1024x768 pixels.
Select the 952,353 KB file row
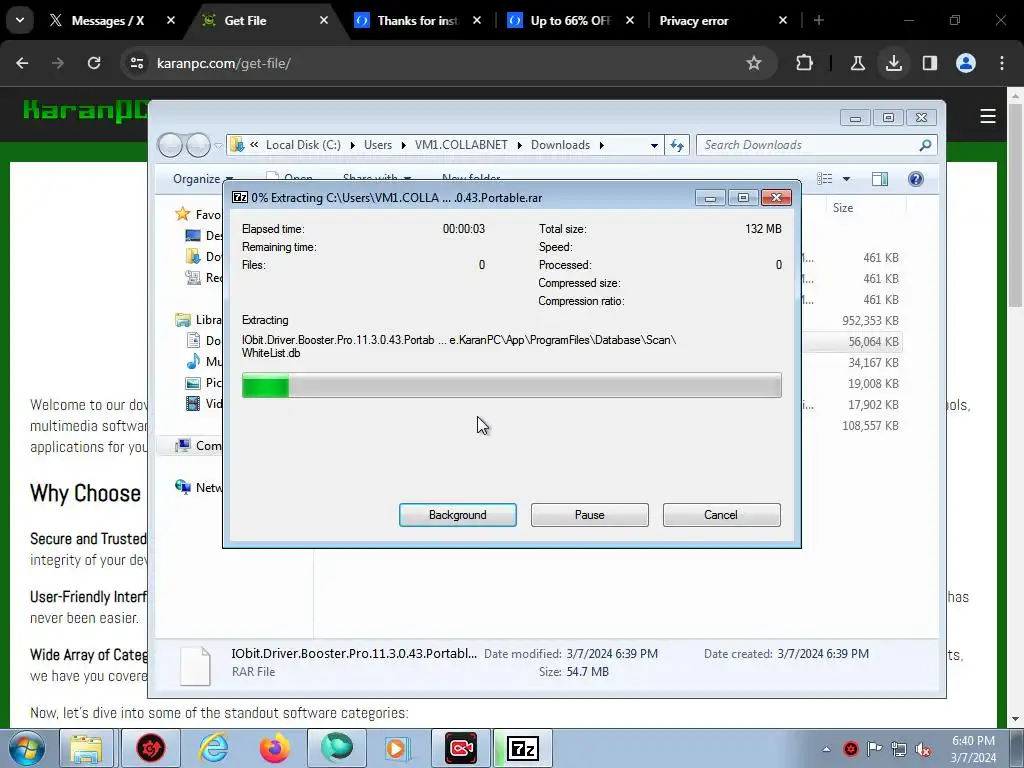(853, 321)
